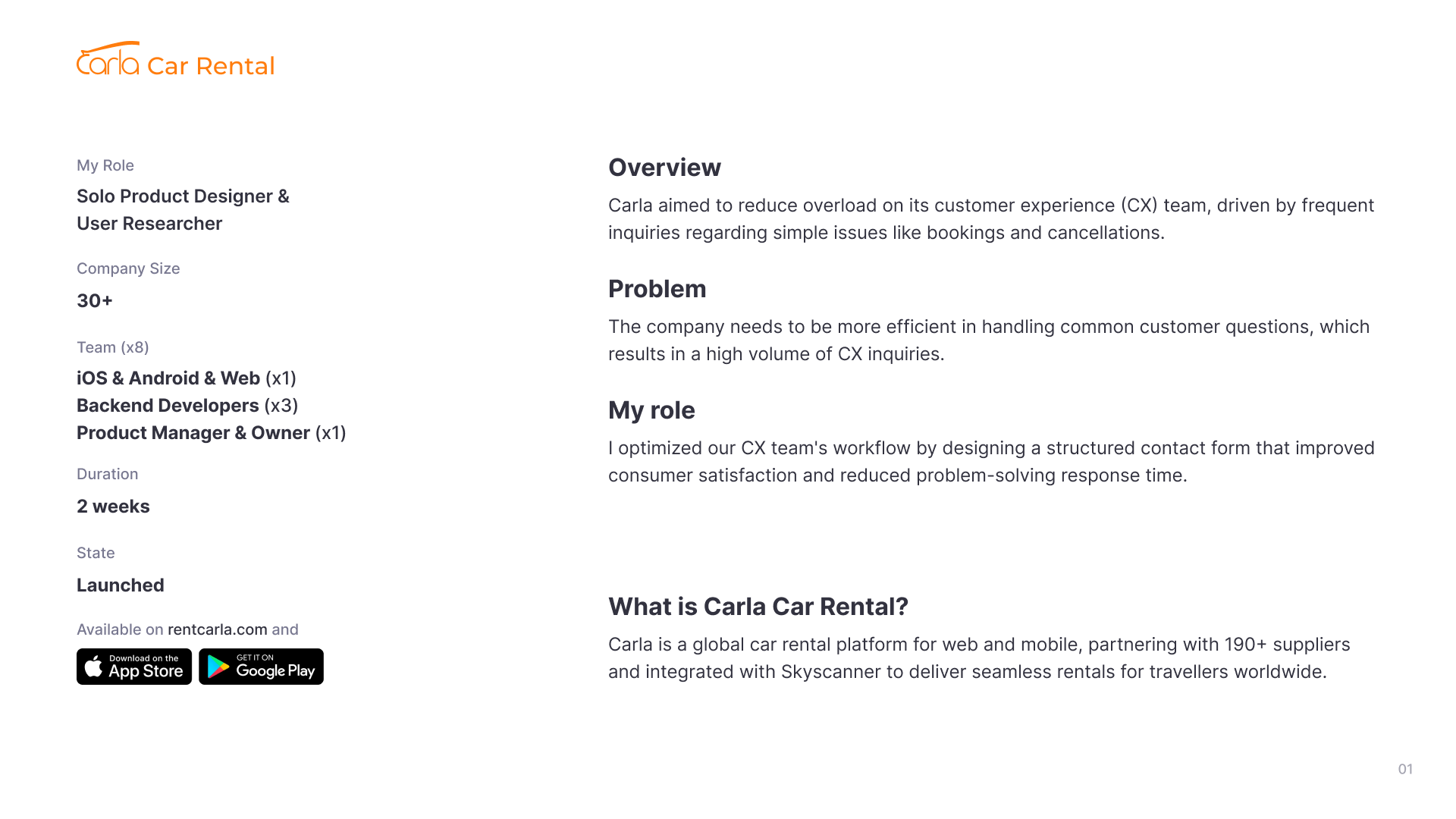Click the "2 weeks" duration value
Viewport: 1456px width, 819px height.
(113, 507)
